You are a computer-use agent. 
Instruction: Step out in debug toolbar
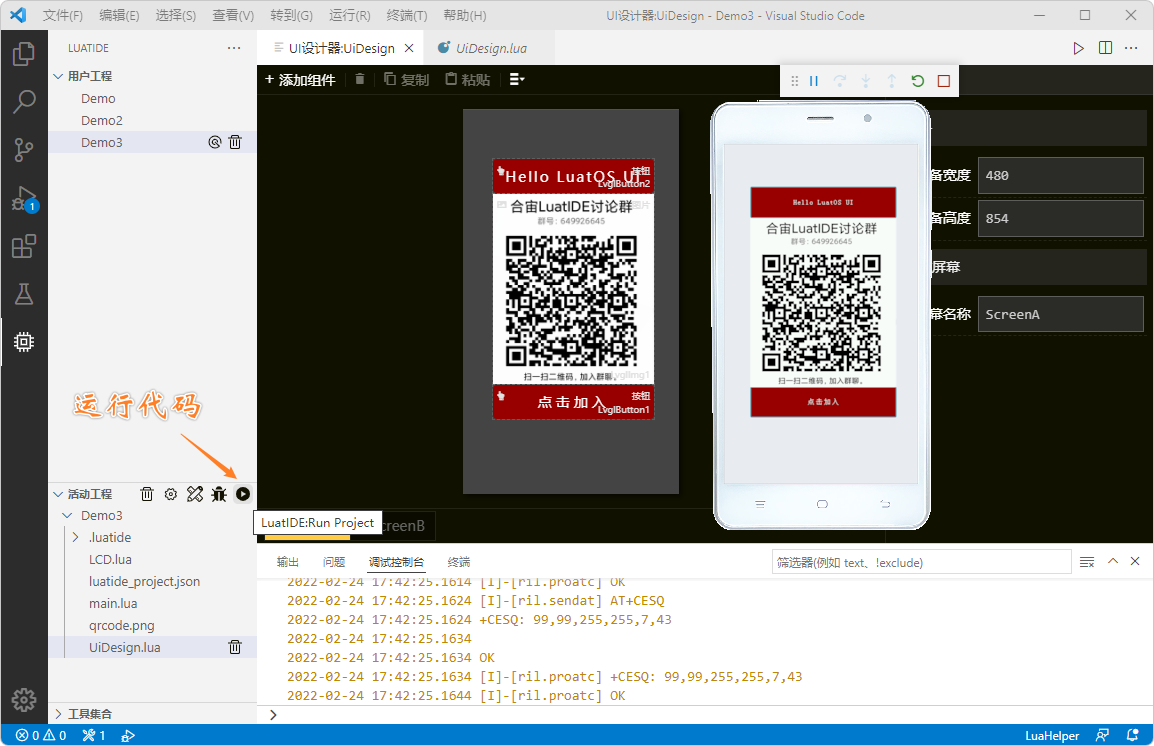pyautogui.click(x=891, y=81)
